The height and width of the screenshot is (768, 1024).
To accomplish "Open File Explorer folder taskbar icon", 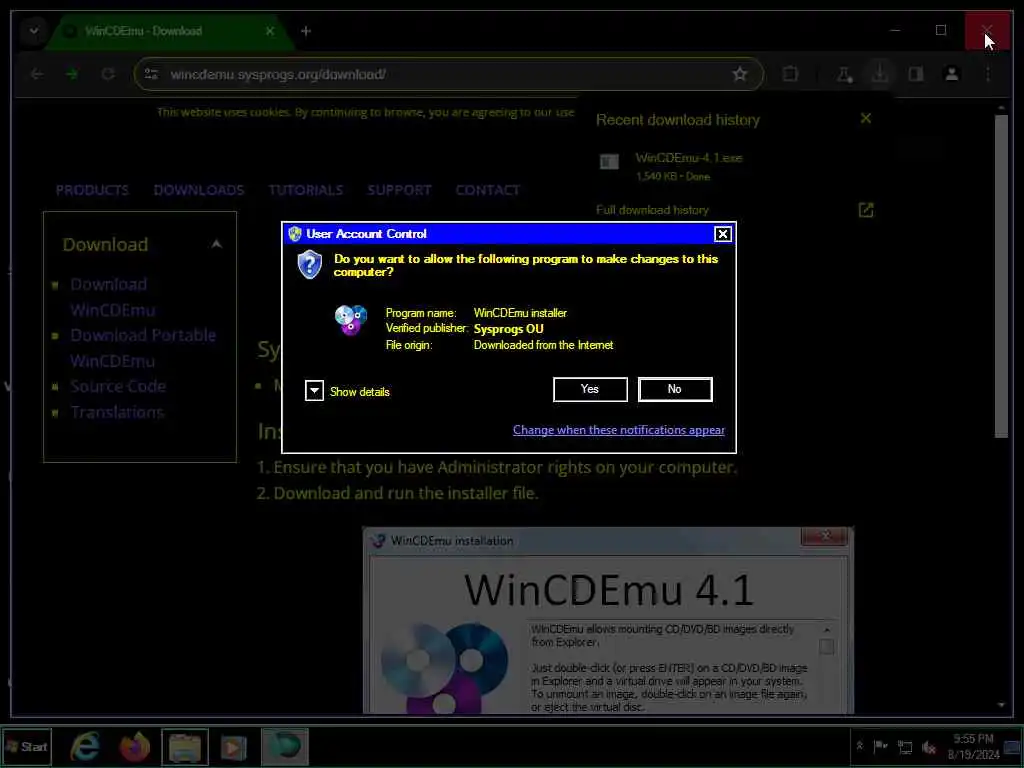I will pyautogui.click(x=185, y=746).
